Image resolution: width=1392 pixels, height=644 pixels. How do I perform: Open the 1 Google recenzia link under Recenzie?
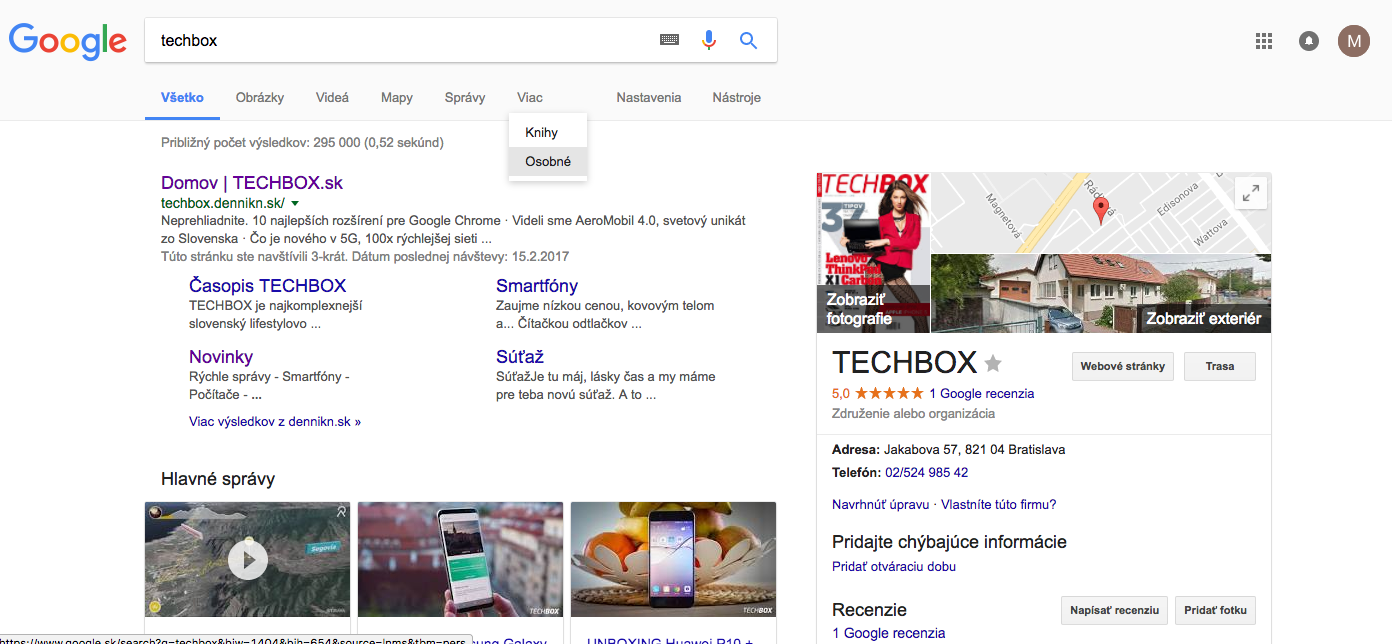[888, 633]
